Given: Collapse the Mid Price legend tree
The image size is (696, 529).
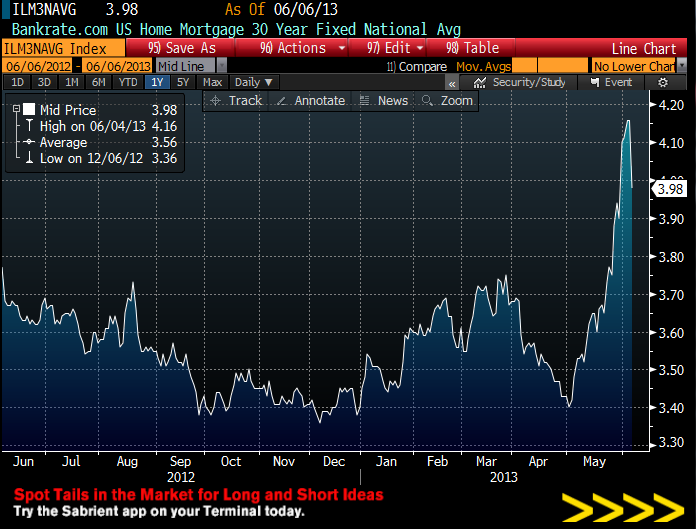Looking at the screenshot, I should [16, 109].
